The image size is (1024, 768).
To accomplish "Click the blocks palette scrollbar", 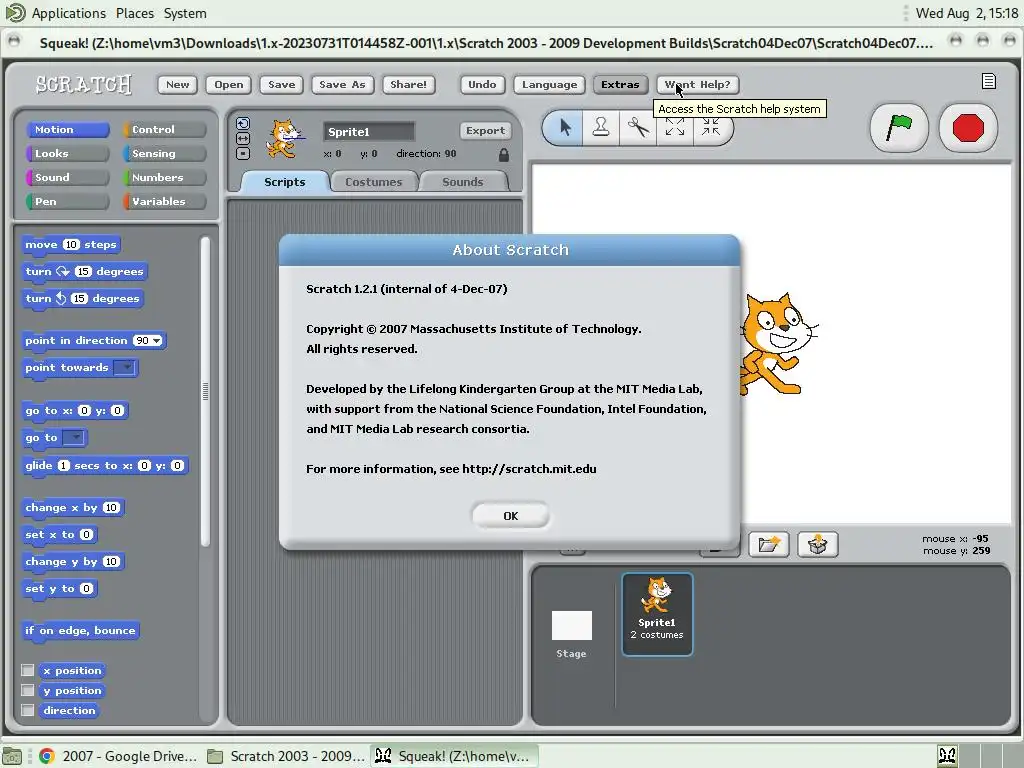I will click(x=205, y=391).
